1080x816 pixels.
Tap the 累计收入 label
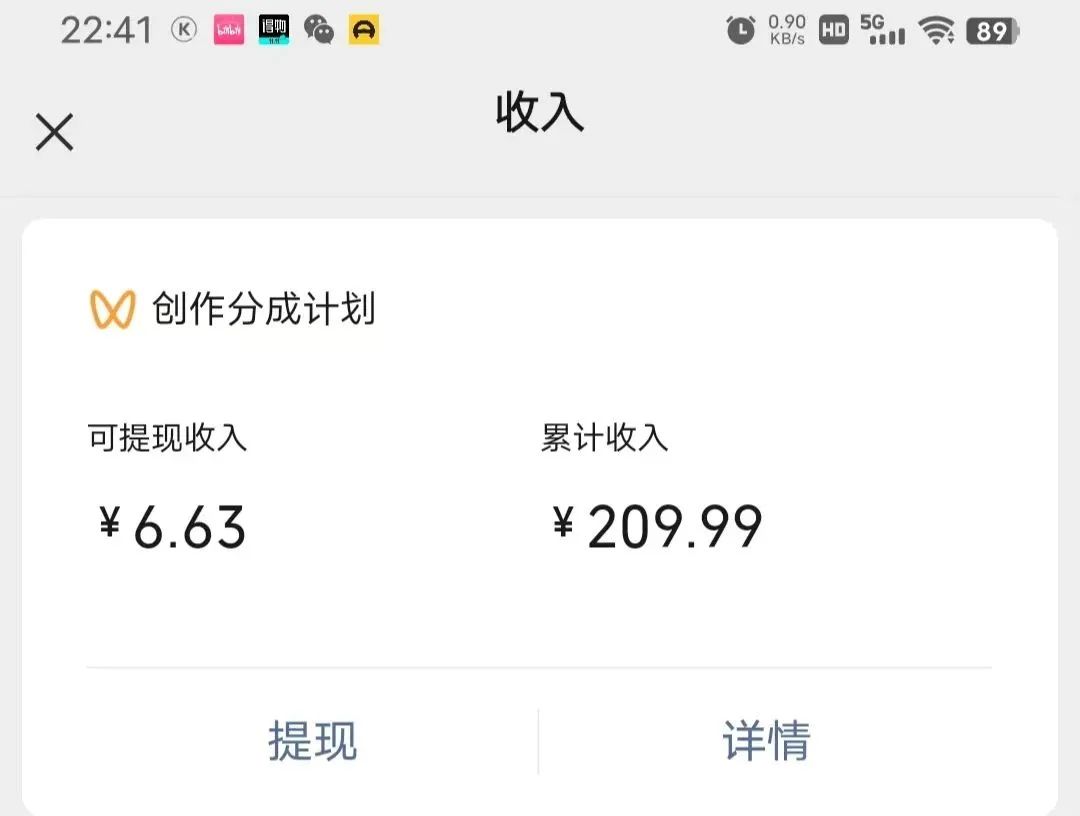pyautogui.click(x=604, y=438)
